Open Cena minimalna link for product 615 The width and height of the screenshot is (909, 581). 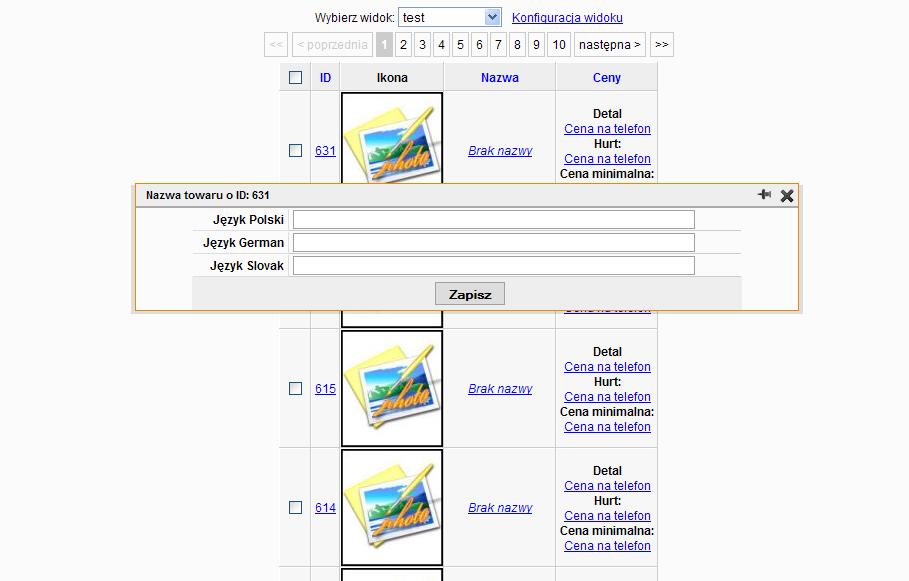[x=608, y=427]
